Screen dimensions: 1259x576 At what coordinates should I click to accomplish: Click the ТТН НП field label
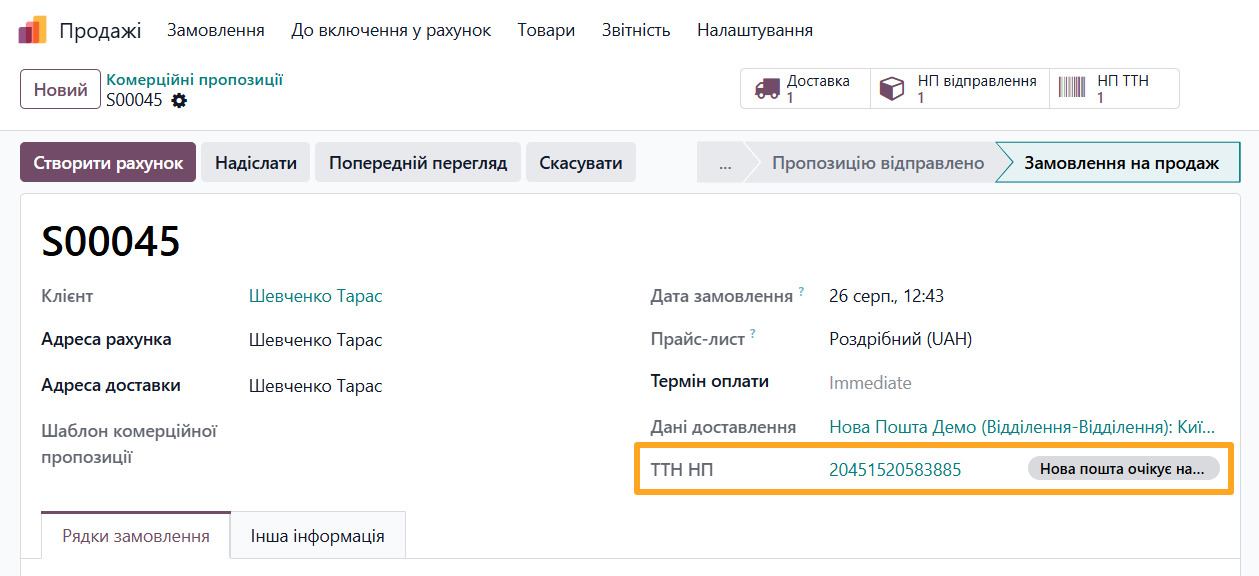tap(682, 470)
